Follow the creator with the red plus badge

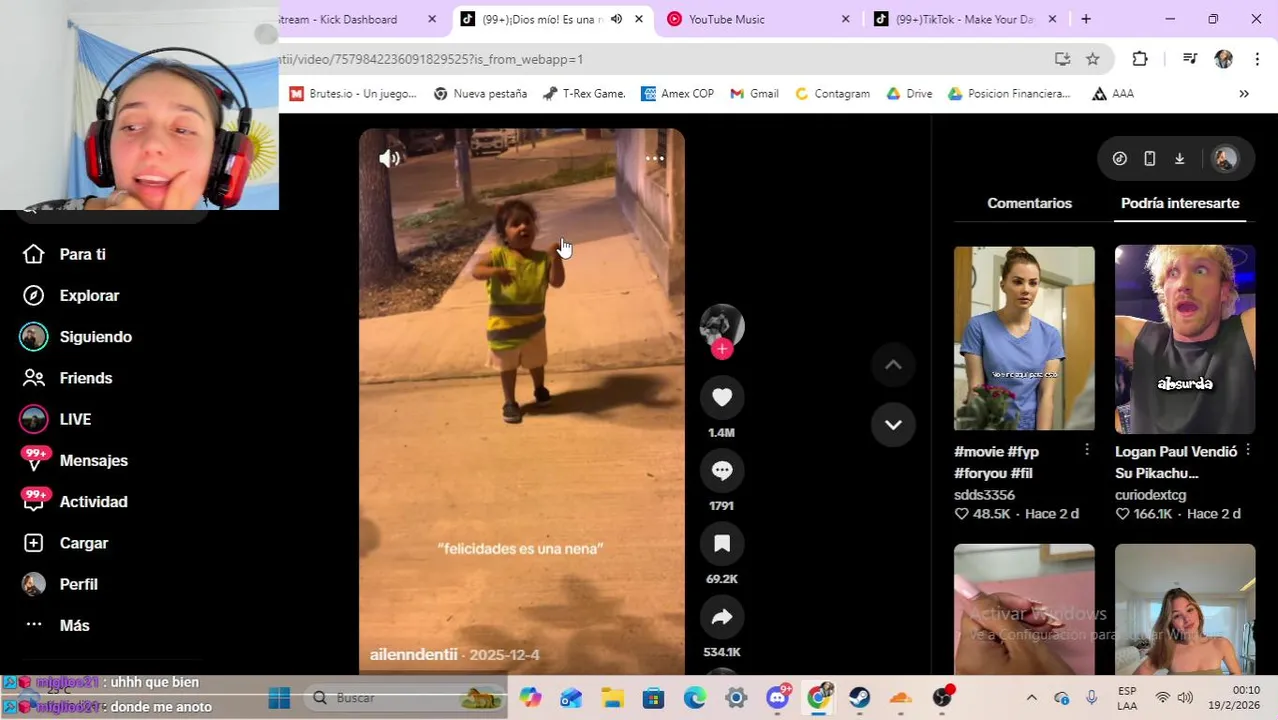(x=722, y=349)
